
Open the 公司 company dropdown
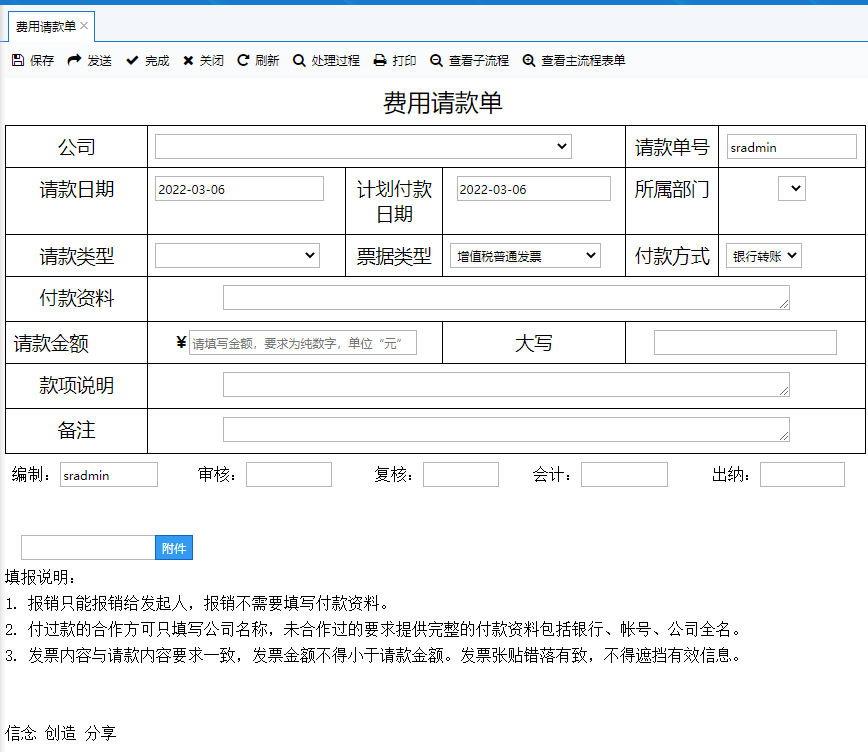[363, 147]
